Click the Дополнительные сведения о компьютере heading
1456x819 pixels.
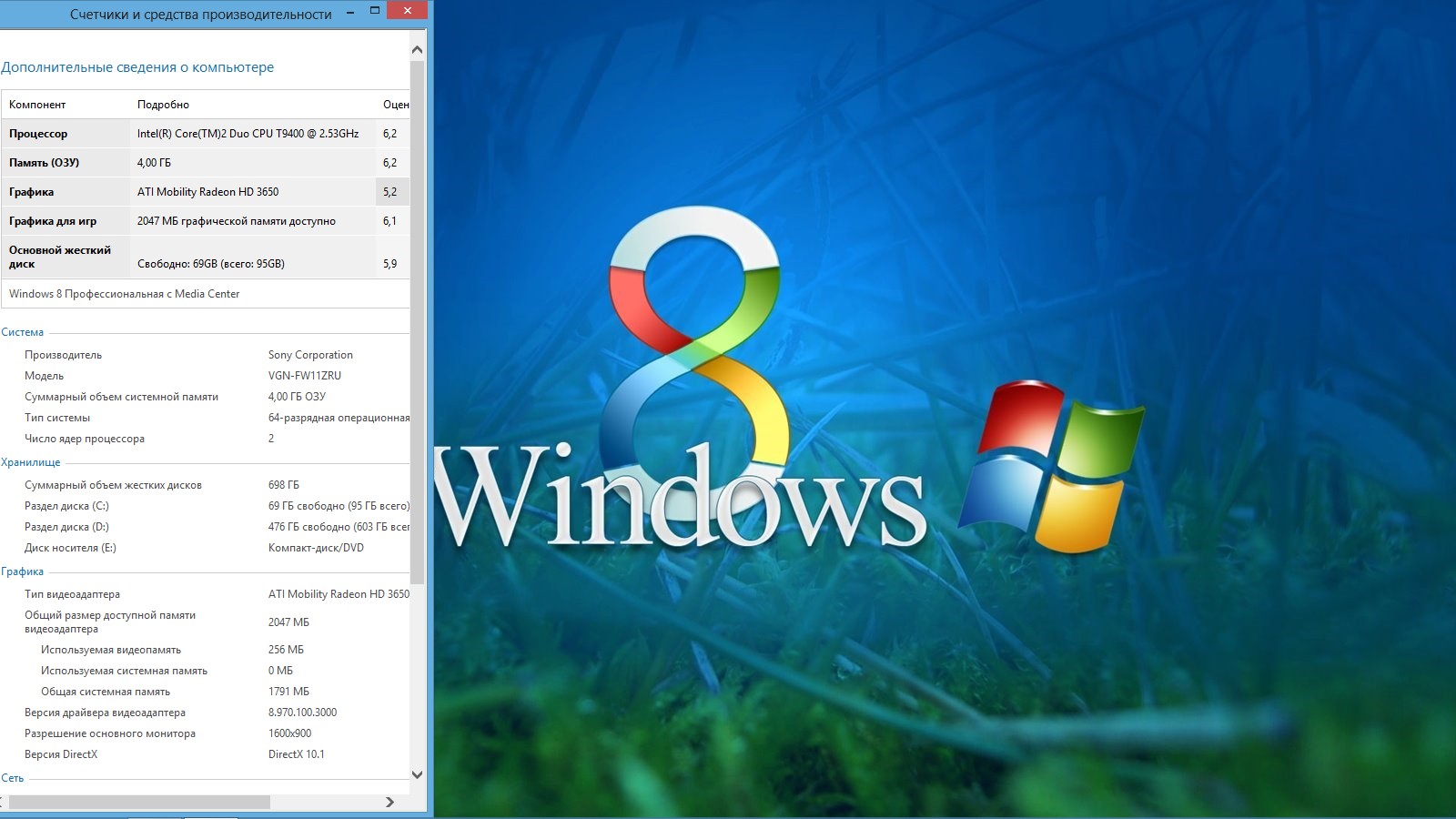(x=137, y=67)
